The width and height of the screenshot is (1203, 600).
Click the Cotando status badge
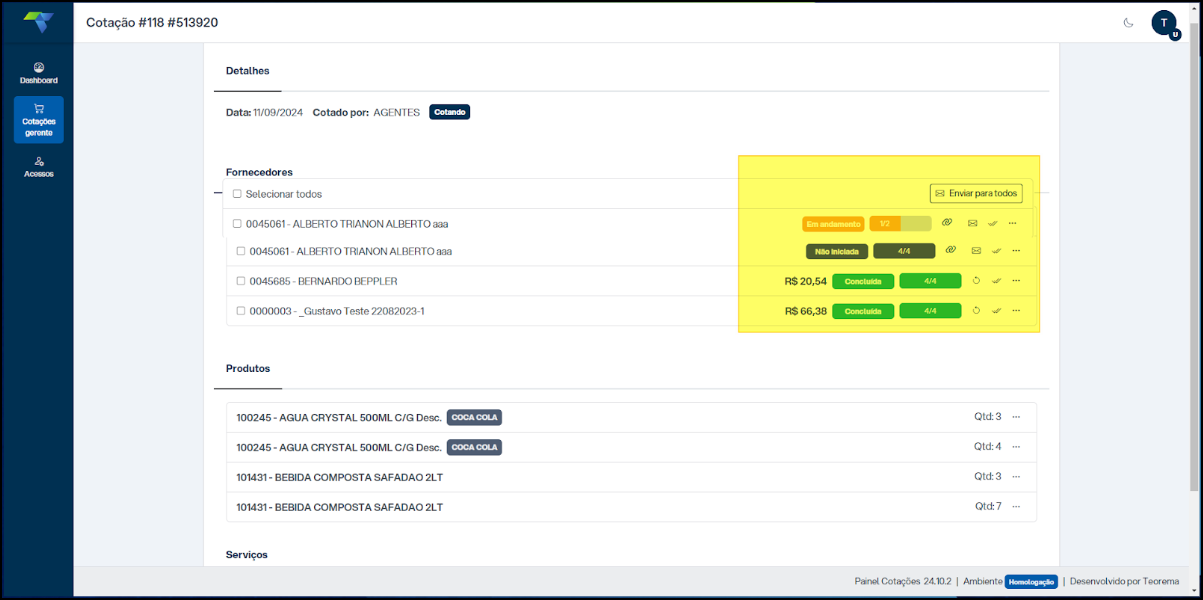click(x=450, y=112)
